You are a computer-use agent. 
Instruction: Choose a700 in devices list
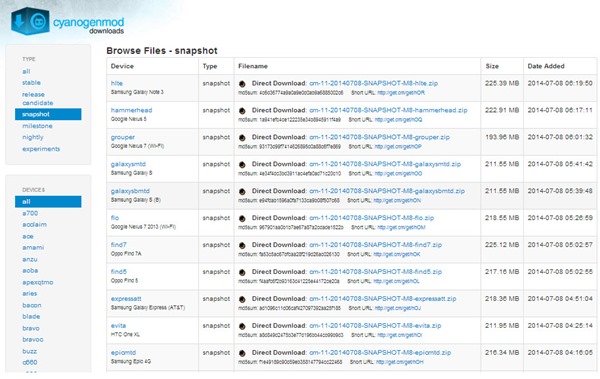pos(30,213)
